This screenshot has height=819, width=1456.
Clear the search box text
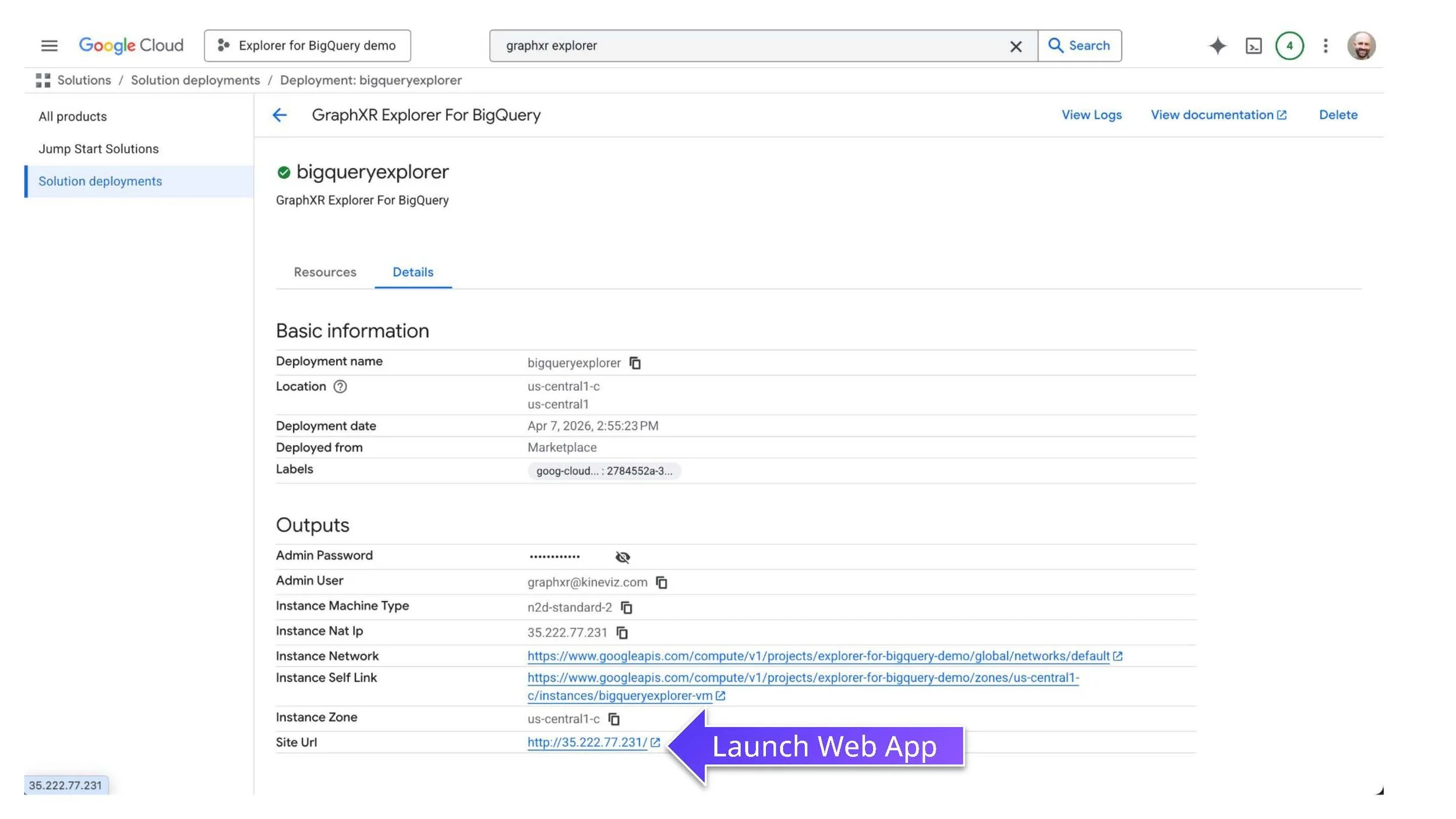[x=1015, y=46]
